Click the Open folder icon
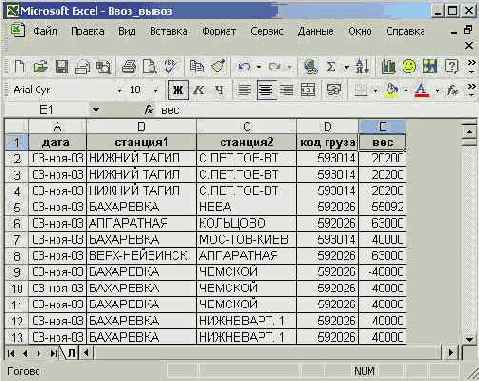Image resolution: width=479 pixels, height=381 pixels. pos(40,66)
